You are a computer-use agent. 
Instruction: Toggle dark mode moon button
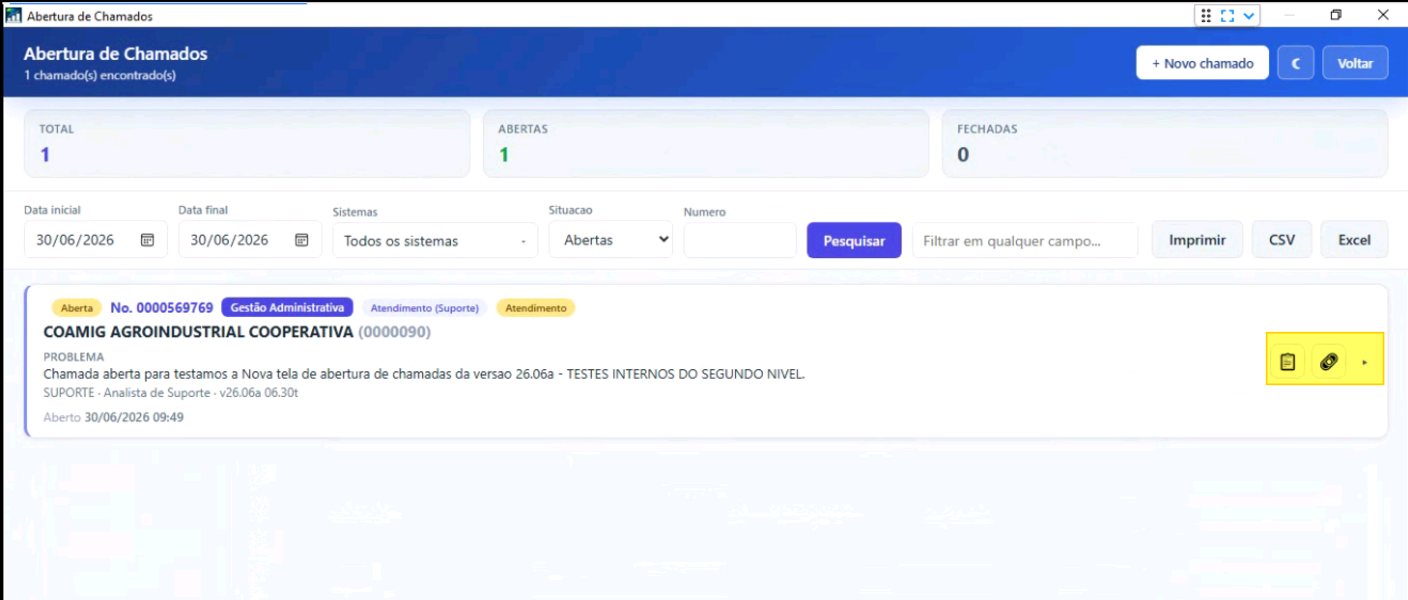click(1296, 63)
